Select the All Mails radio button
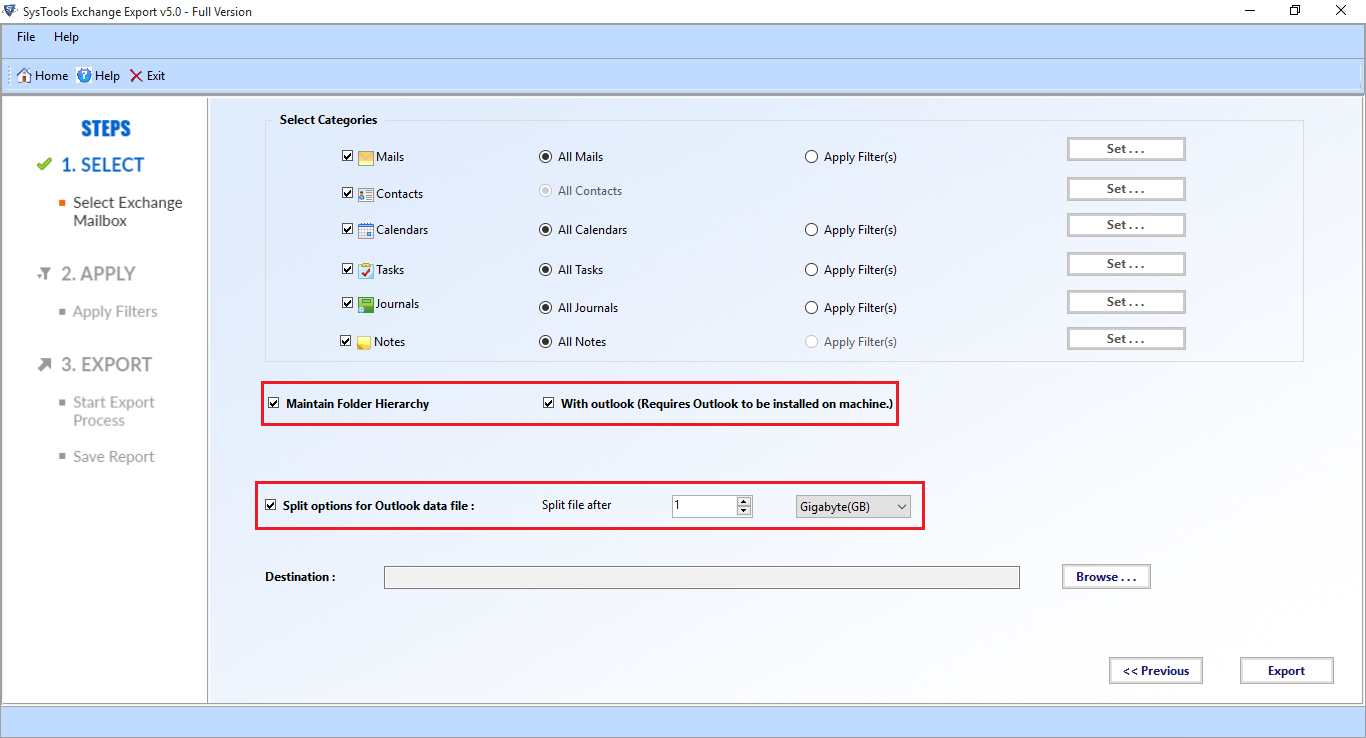This screenshot has height=738, width=1366. 545,157
